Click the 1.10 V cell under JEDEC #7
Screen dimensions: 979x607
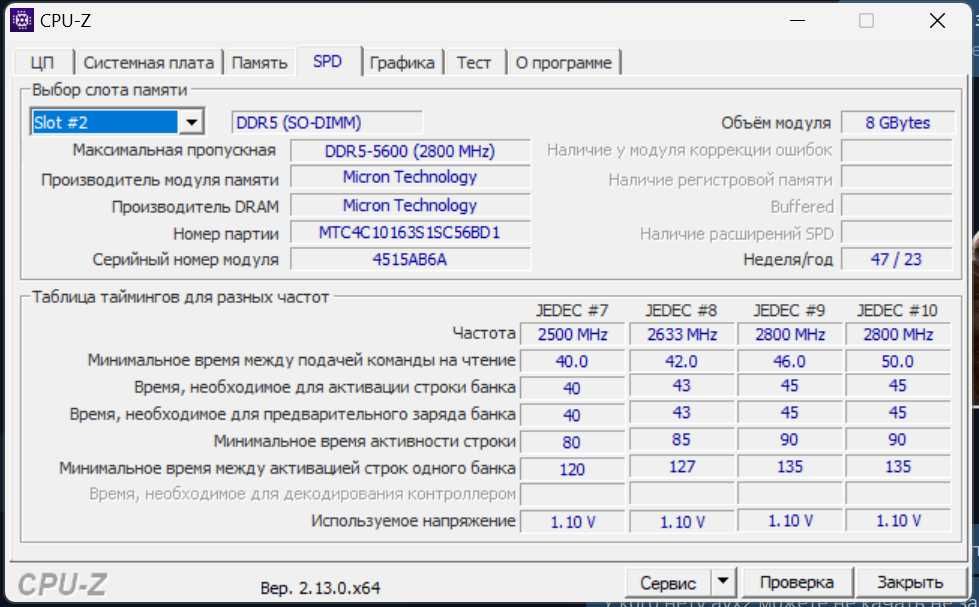[573, 521]
